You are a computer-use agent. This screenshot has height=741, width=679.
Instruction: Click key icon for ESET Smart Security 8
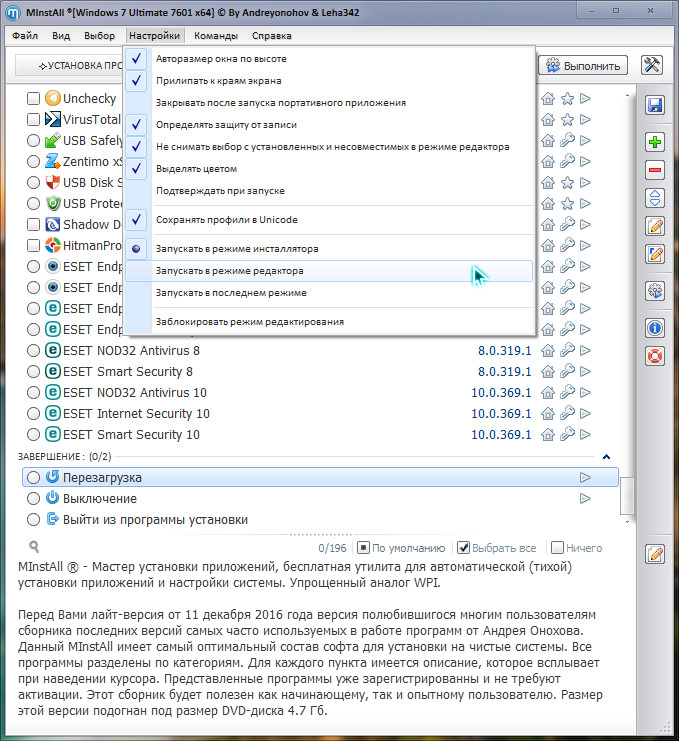(x=567, y=371)
